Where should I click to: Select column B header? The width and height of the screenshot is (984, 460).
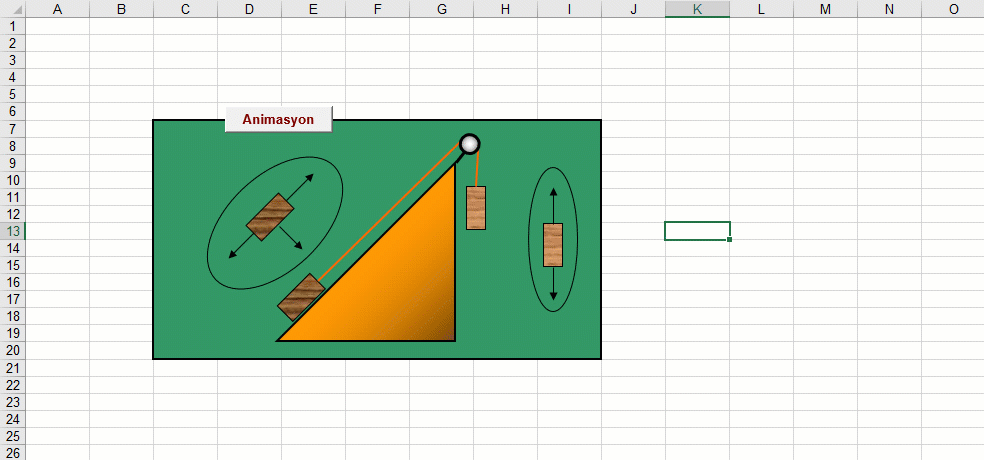click(122, 9)
